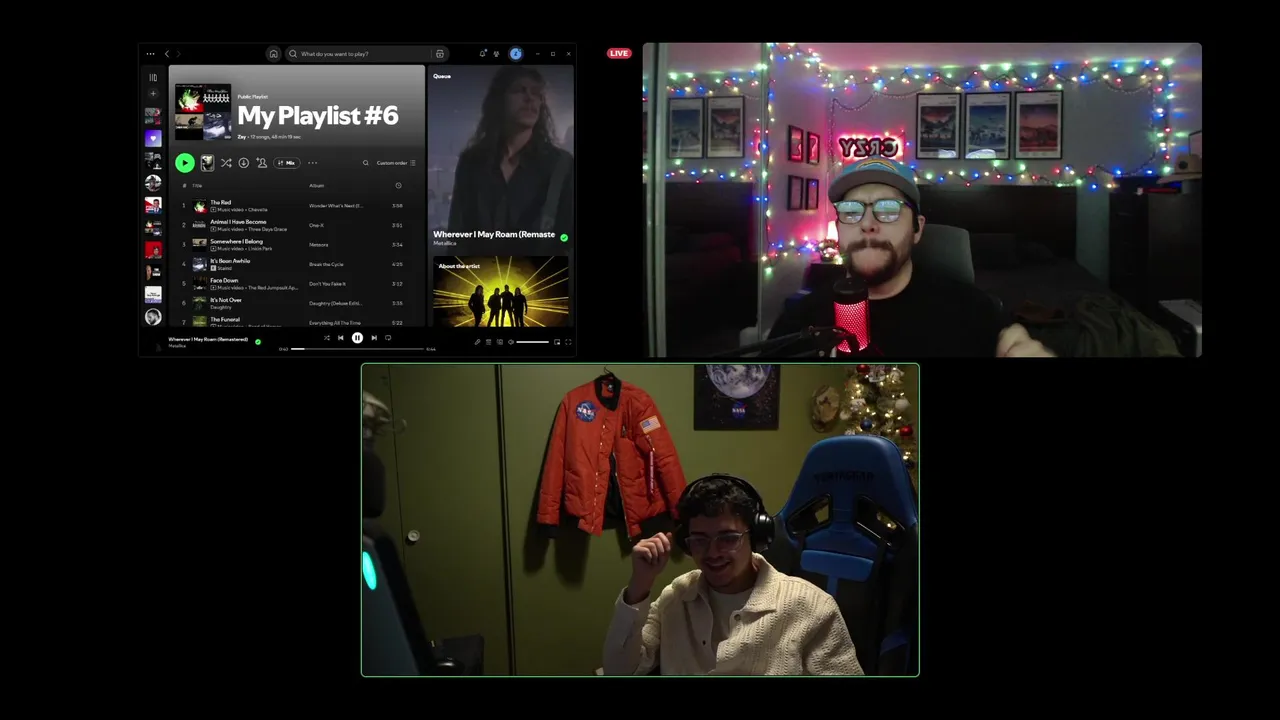1280x720 pixels.
Task: Sort by the Album column header
Action: 316,186
